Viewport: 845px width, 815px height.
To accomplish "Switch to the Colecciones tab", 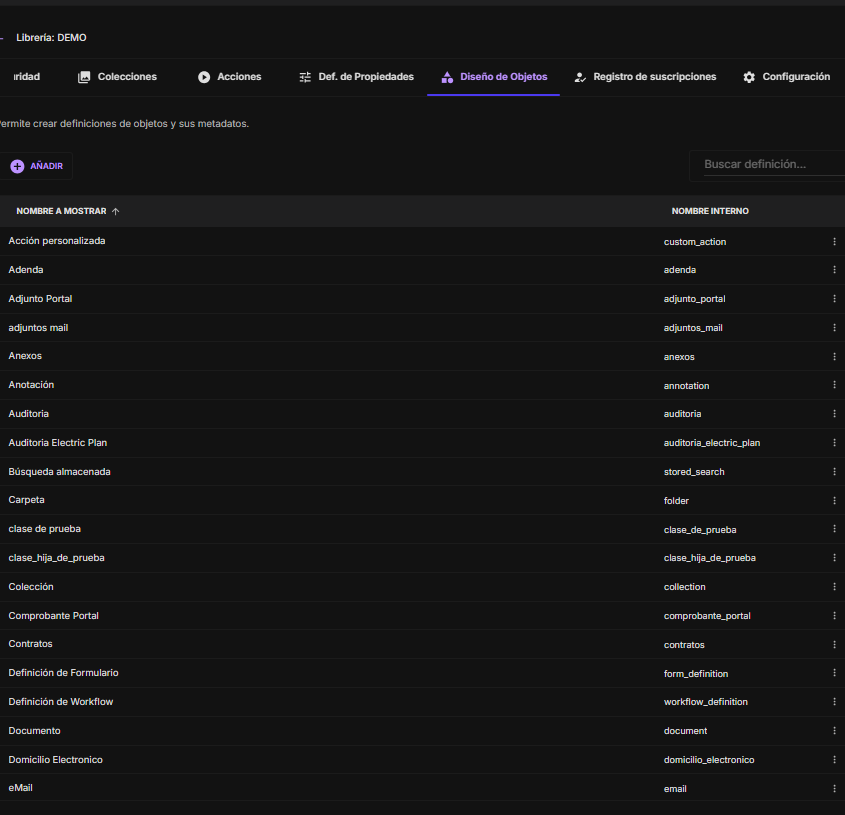I will (117, 77).
